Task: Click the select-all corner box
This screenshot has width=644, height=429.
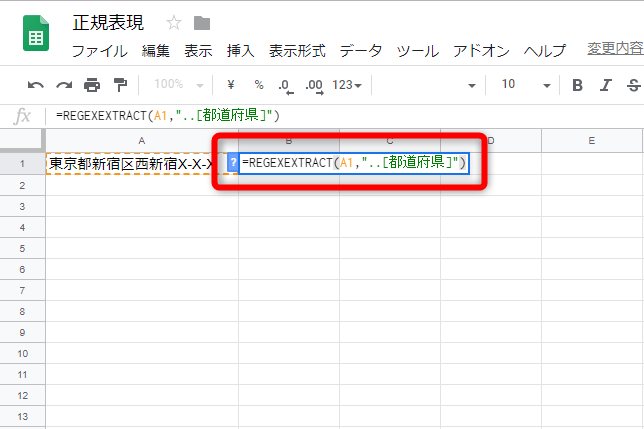Action: pos(22,140)
